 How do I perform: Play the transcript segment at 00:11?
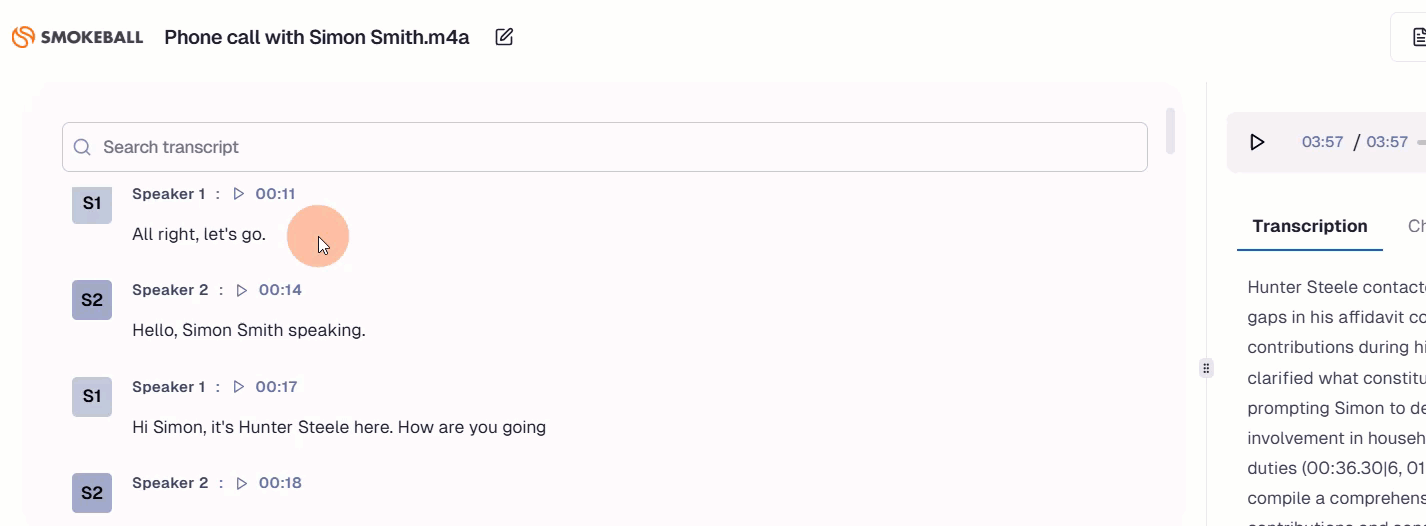coord(238,194)
